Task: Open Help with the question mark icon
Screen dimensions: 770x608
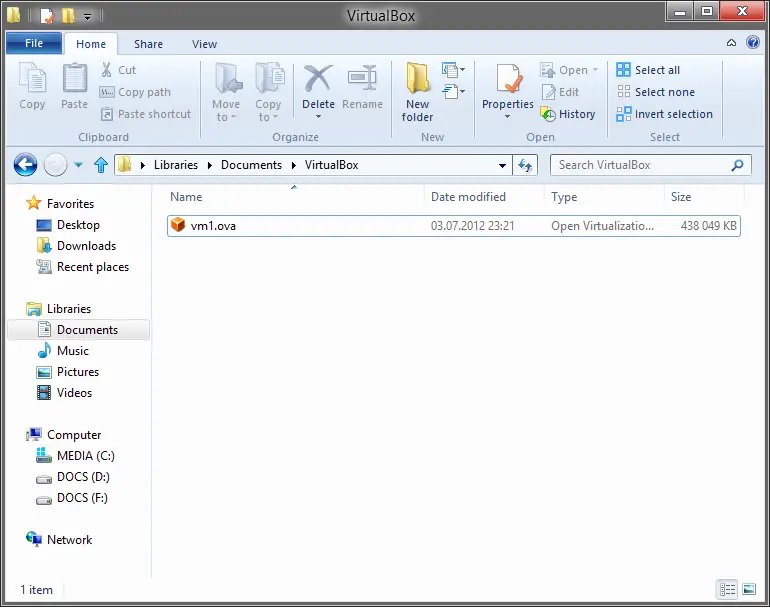Action: click(752, 42)
